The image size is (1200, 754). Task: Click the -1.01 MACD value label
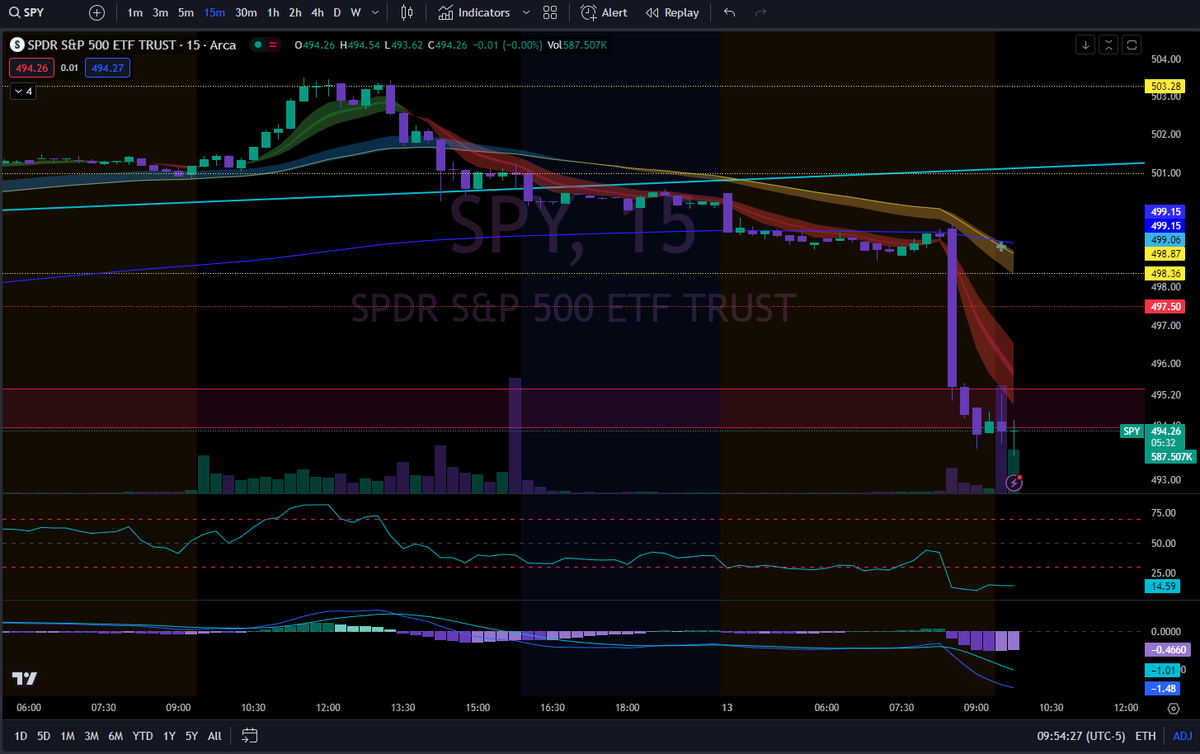[x=1164, y=669]
